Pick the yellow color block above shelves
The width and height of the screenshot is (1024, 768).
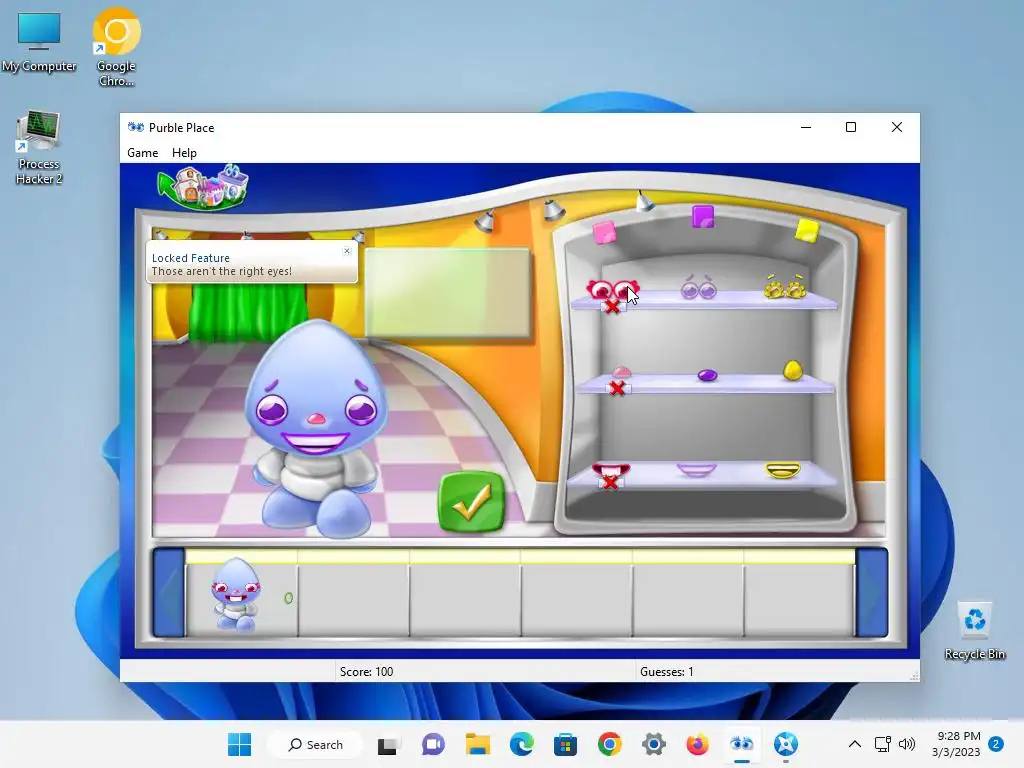[x=807, y=231]
